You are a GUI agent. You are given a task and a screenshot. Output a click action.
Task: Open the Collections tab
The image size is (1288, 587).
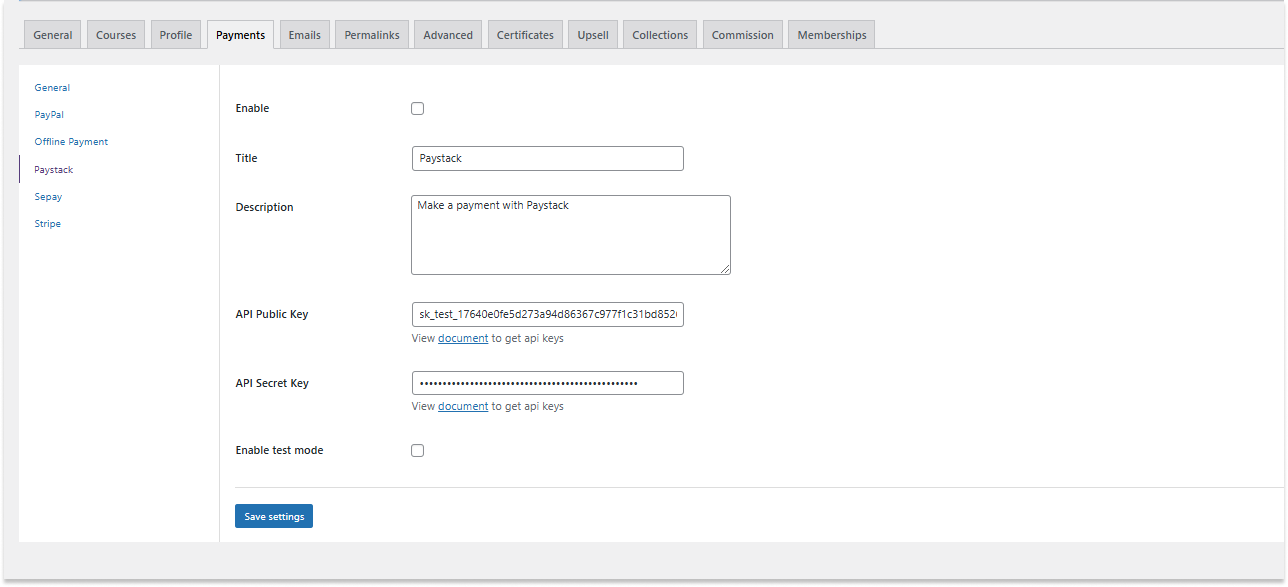point(660,35)
